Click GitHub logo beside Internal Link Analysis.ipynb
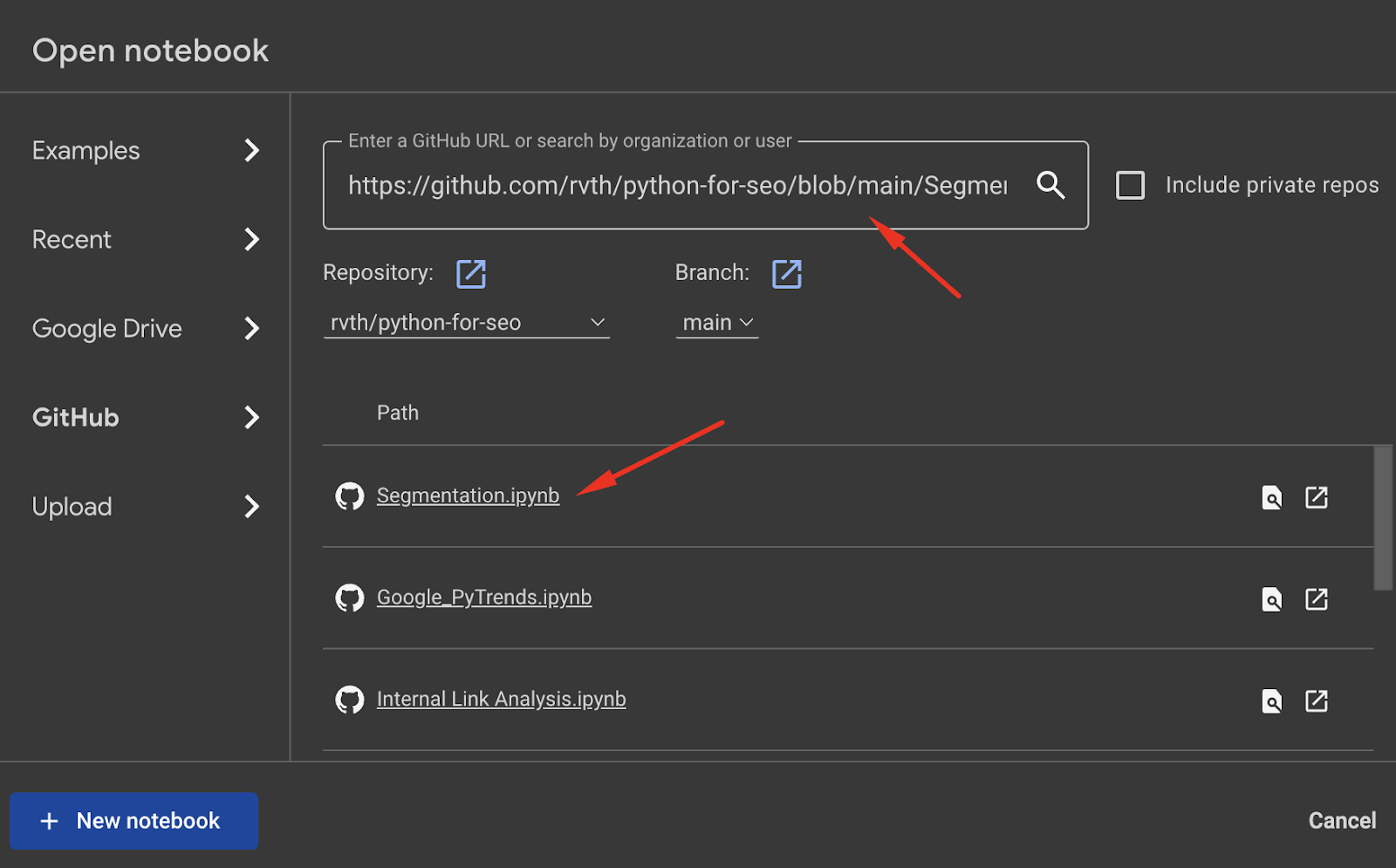This screenshot has height=868, width=1396. point(350,700)
